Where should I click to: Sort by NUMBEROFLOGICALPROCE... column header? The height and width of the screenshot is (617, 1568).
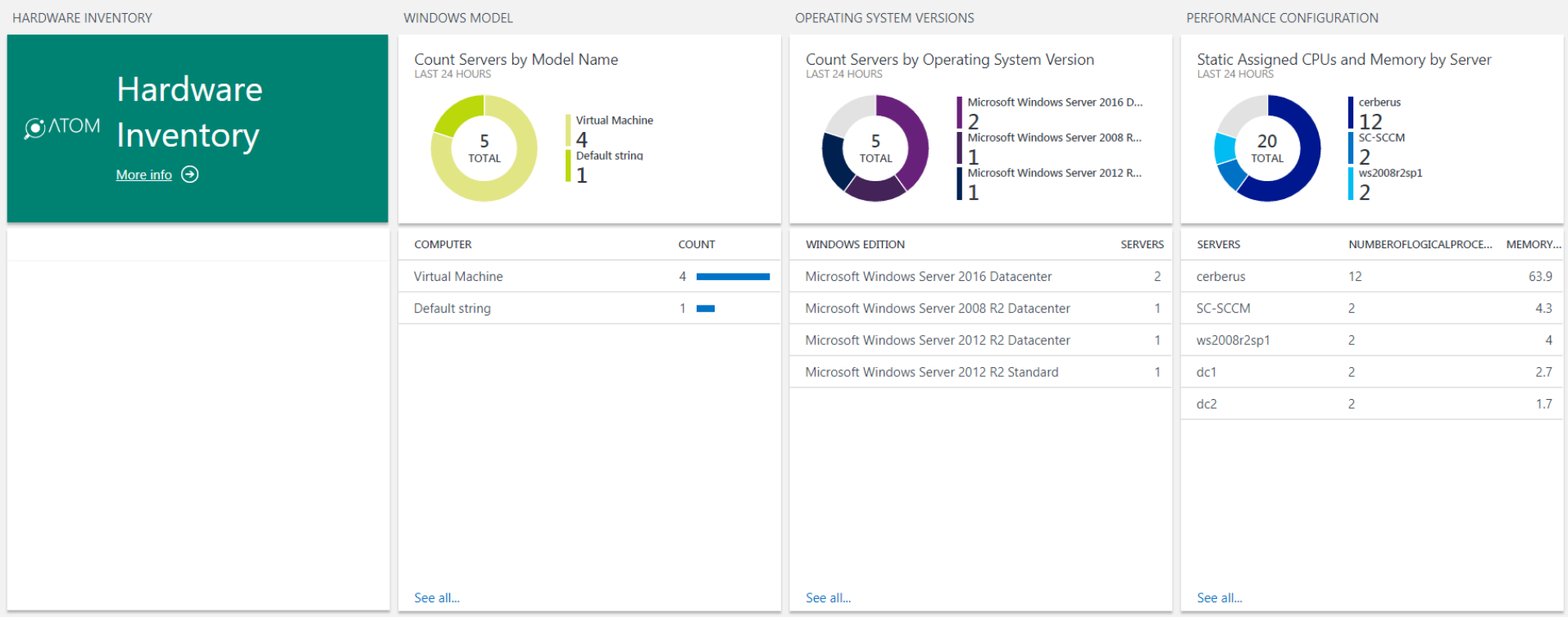tap(1420, 244)
